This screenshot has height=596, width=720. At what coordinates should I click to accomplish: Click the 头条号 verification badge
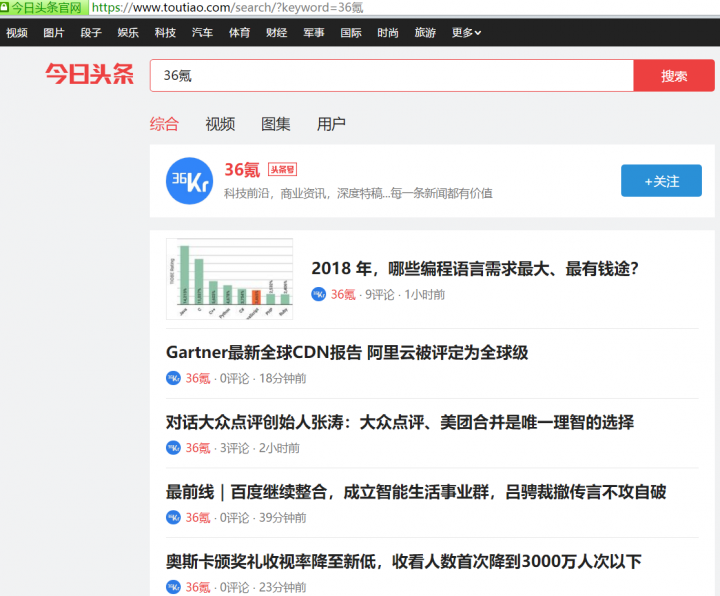tap(282, 169)
